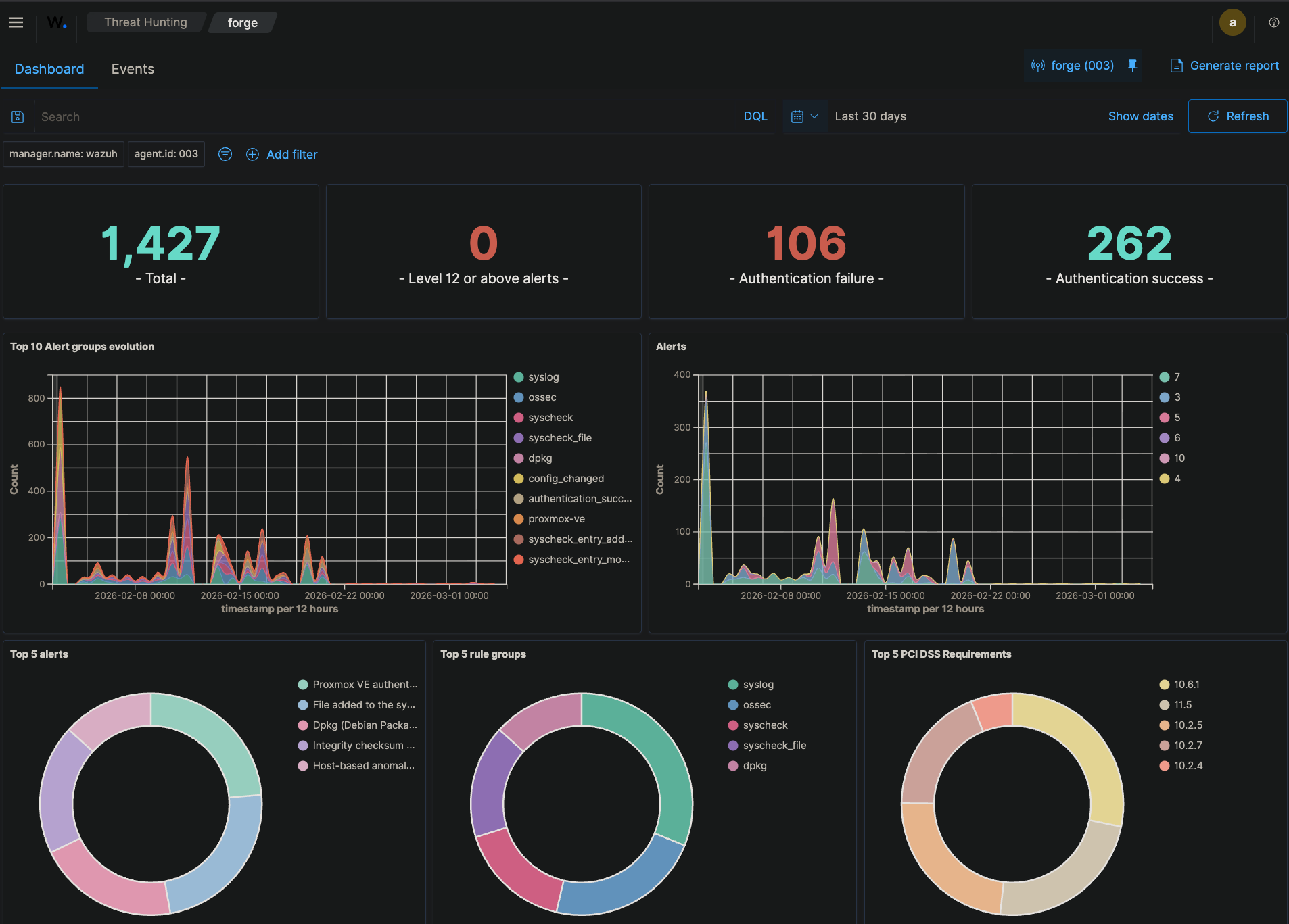The image size is (1289, 924).
Task: Expand the time range chevron dropdown
Action: pyautogui.click(x=816, y=116)
